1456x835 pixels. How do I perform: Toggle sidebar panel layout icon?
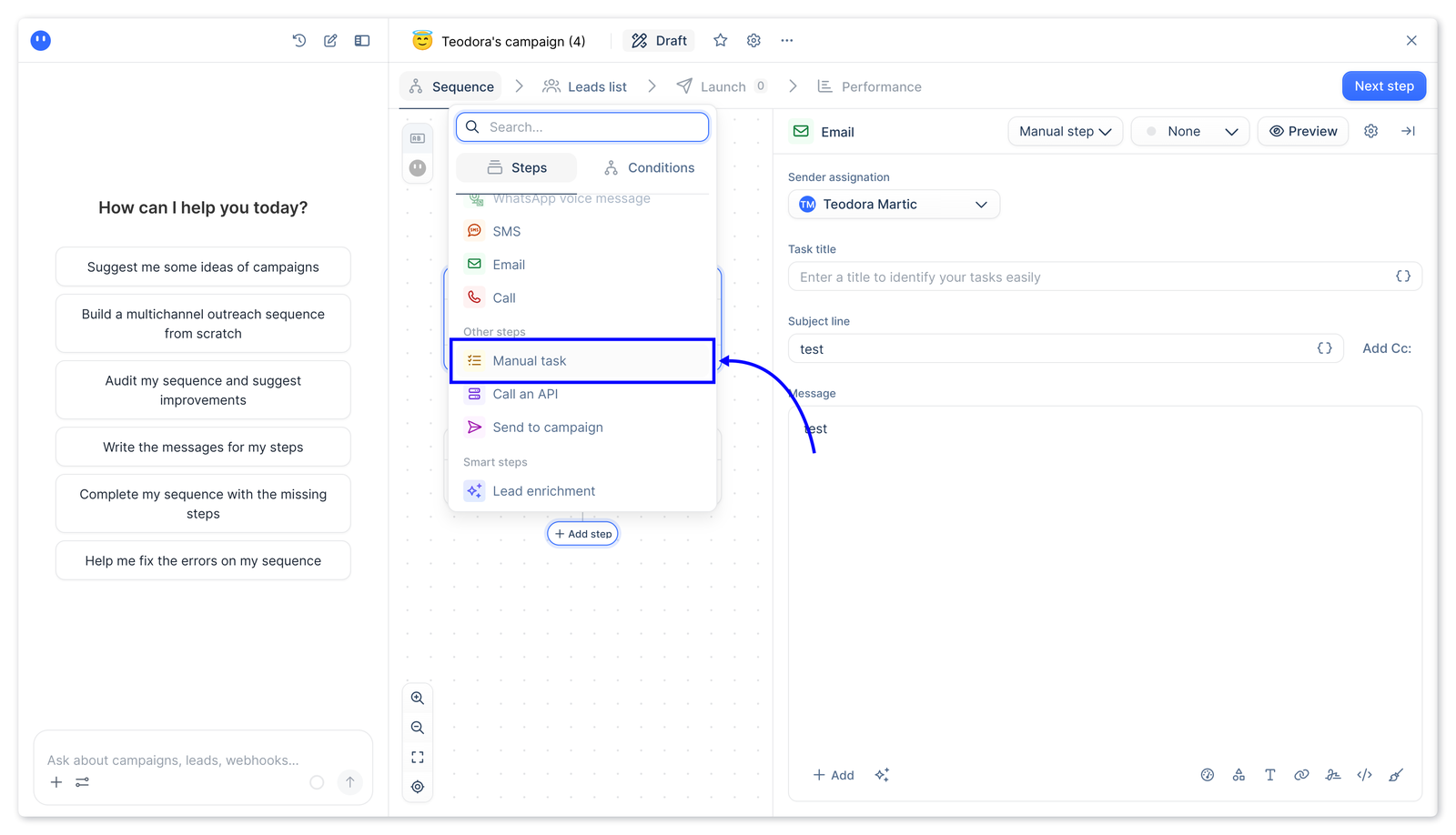362,40
